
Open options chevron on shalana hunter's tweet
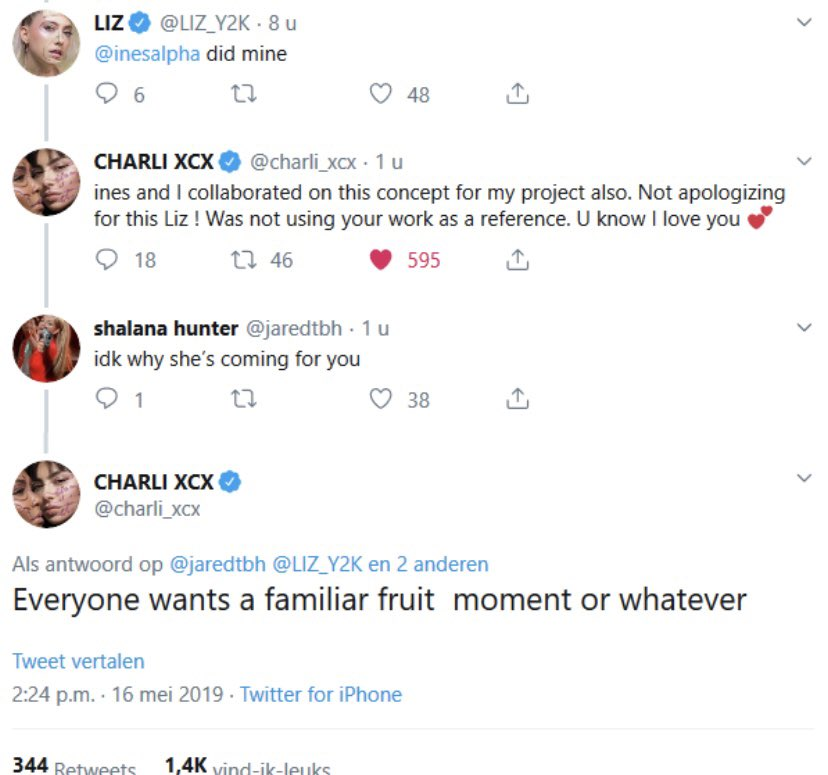[x=804, y=327]
